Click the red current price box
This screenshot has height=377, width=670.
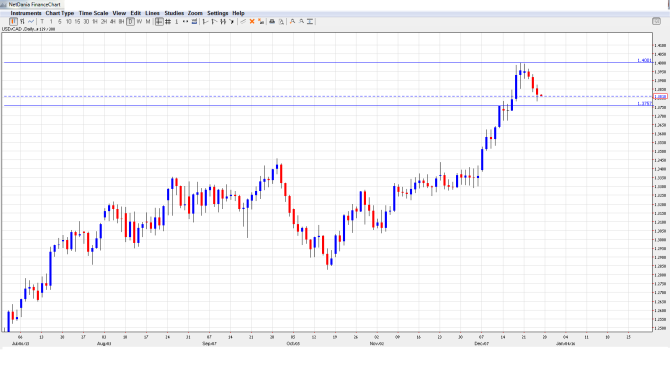[661, 97]
